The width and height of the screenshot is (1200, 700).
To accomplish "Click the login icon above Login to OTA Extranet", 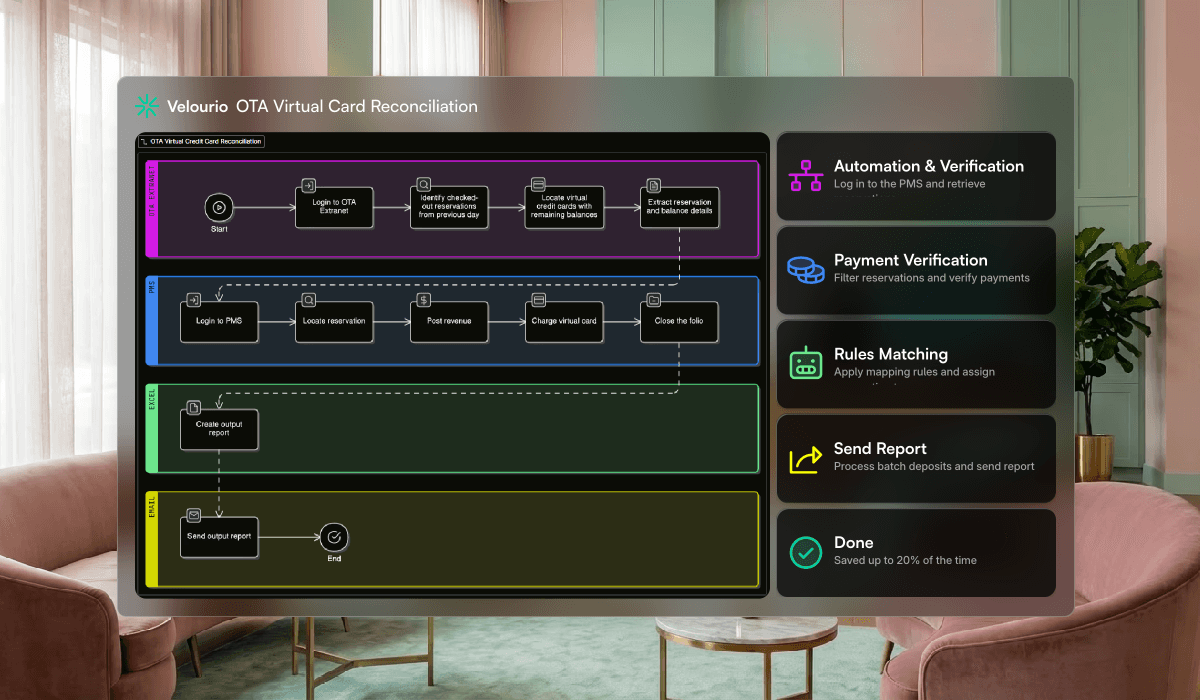I will point(309,185).
